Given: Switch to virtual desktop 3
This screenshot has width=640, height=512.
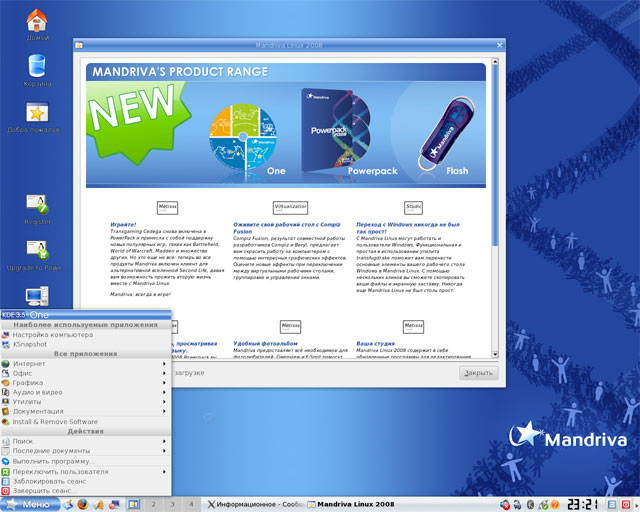Looking at the screenshot, I should pos(172,505).
